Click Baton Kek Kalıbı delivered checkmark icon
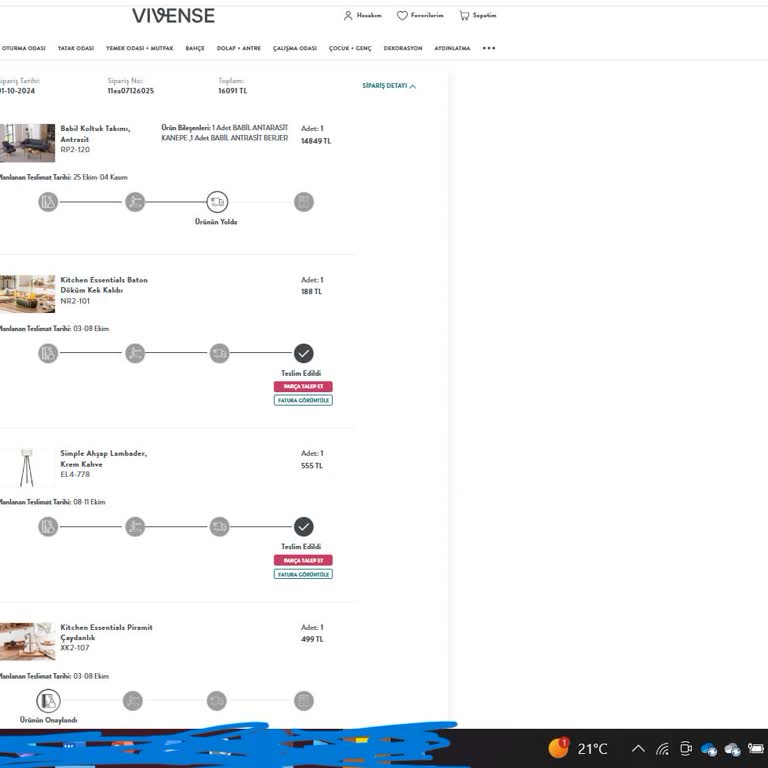Screen dimensions: 768x768 304,353
